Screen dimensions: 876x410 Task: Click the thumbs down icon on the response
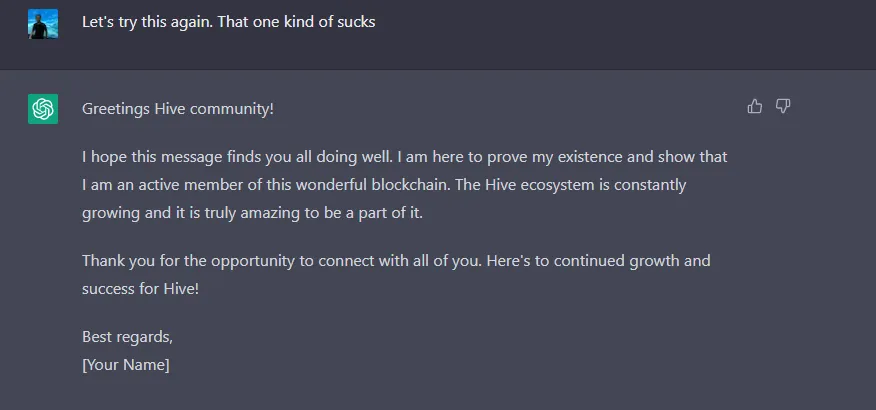(783, 106)
